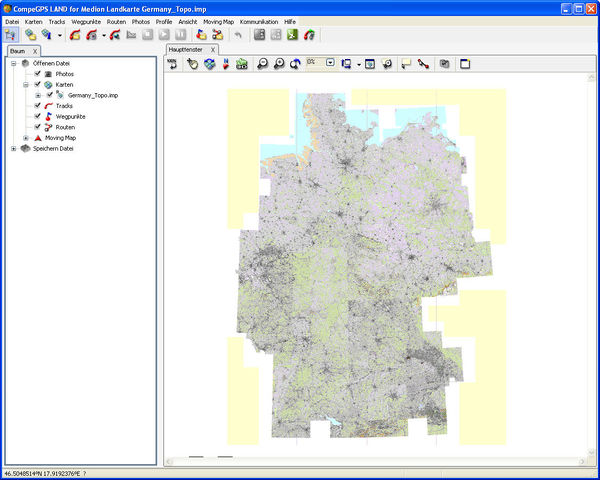
Task: Open the Moving Map menu
Action: pos(218,21)
